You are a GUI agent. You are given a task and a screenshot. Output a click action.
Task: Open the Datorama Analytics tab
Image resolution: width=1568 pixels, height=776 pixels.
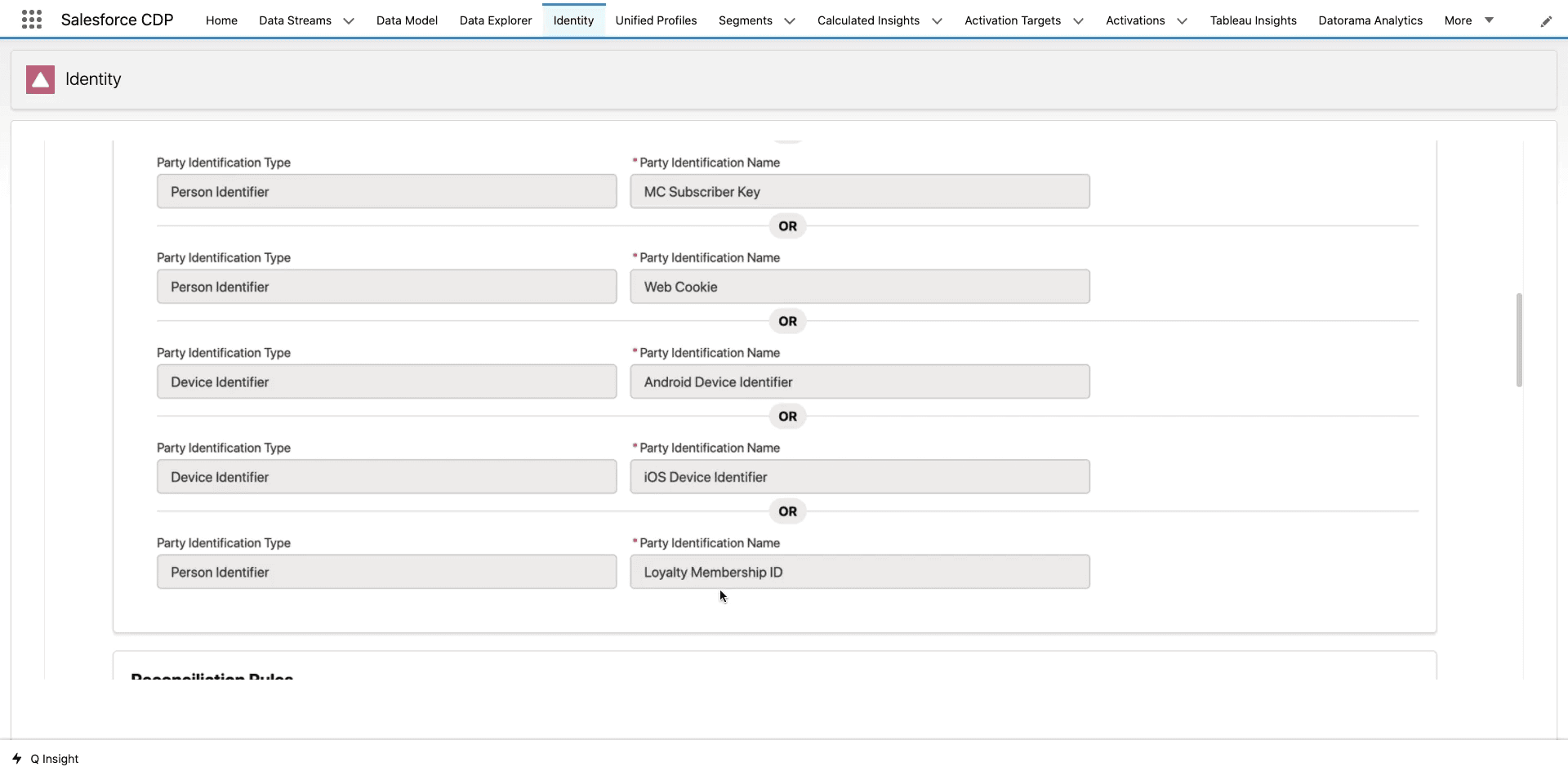[x=1370, y=20]
